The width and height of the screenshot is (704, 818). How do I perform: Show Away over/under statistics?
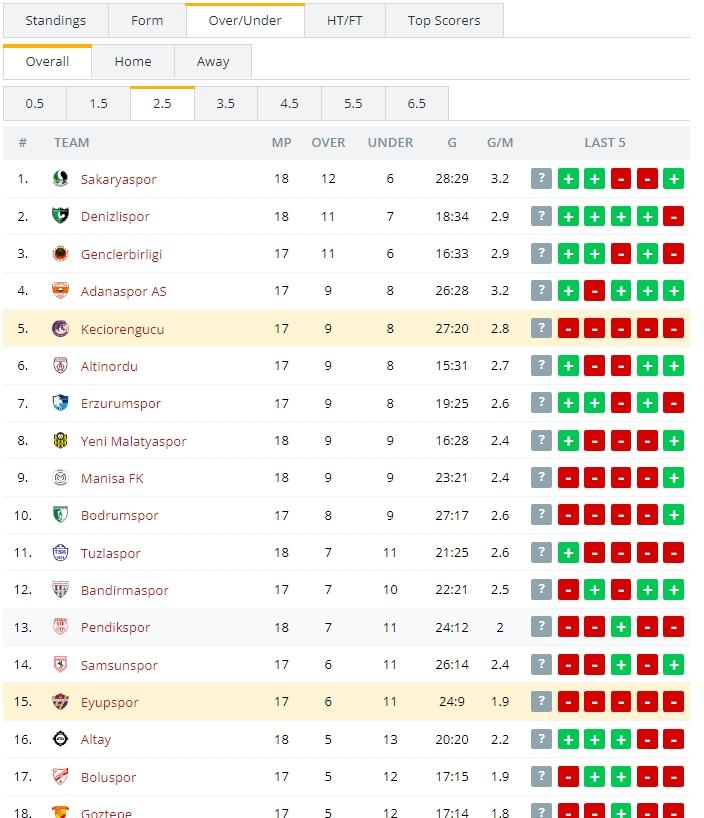tap(213, 61)
